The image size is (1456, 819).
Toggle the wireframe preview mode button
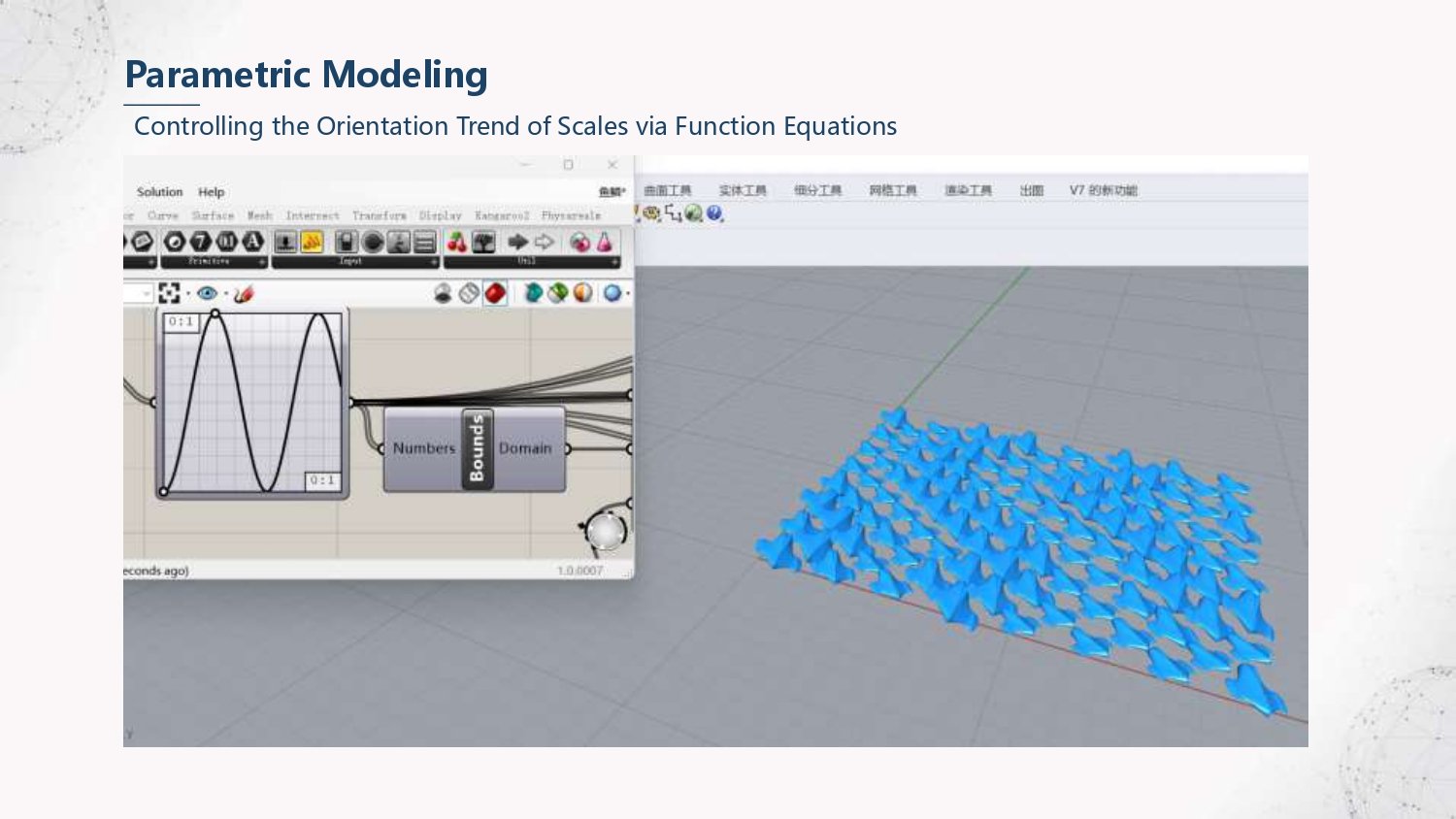coord(469,293)
